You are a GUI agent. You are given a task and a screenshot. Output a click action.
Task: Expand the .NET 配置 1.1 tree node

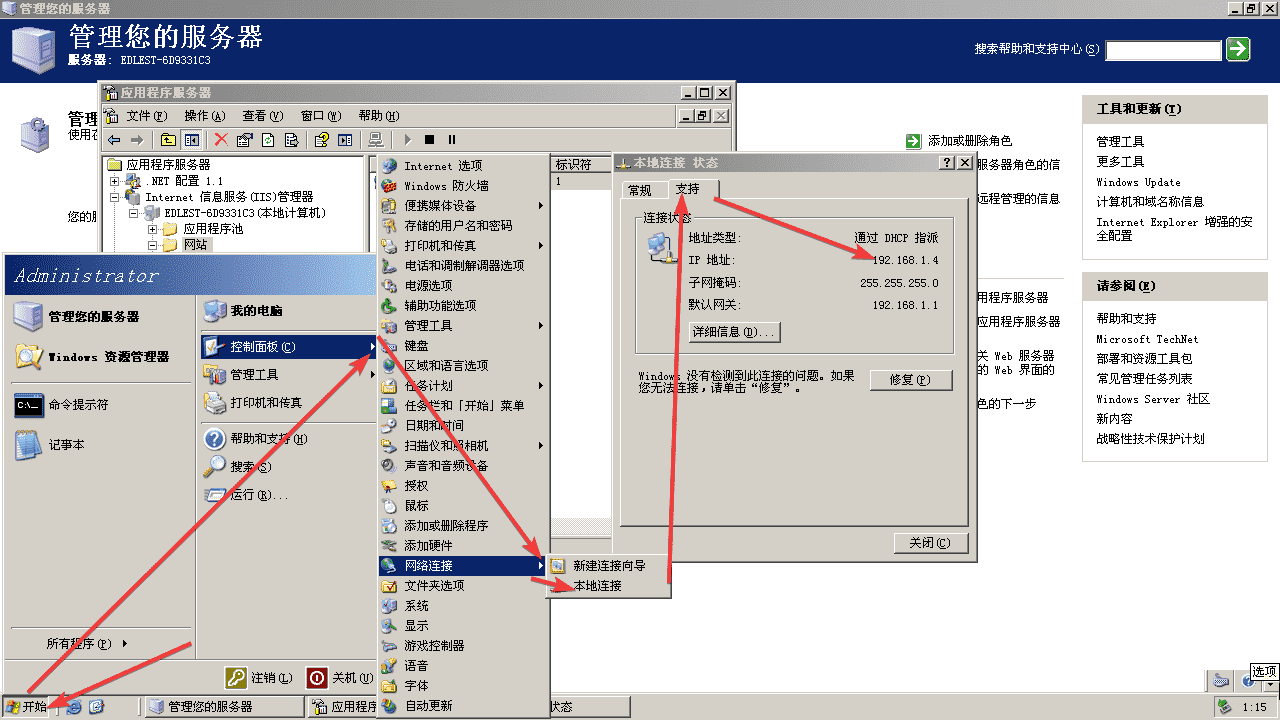(115, 181)
